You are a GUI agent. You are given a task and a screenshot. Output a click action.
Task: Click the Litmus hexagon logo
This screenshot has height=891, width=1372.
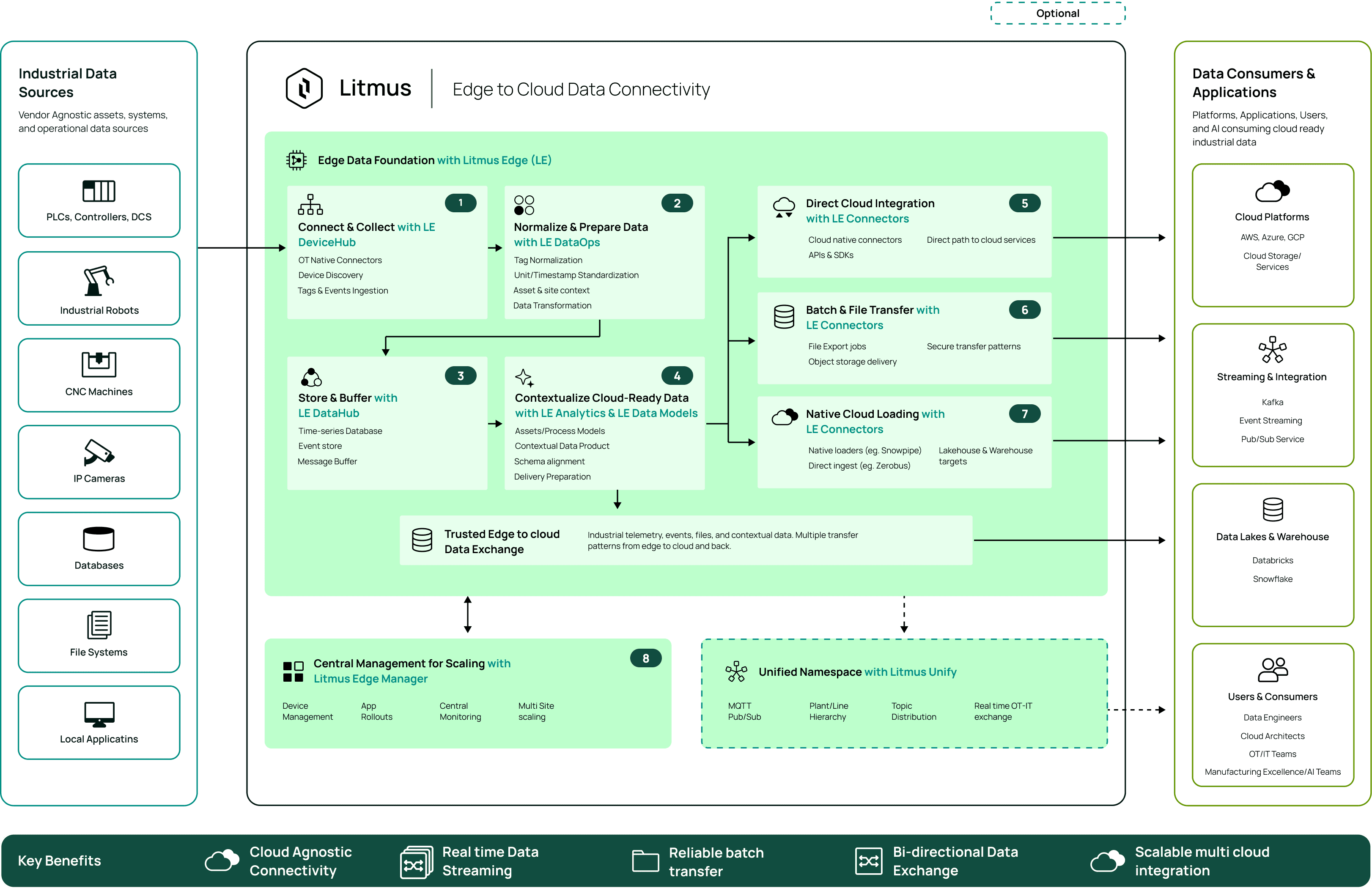(x=304, y=88)
